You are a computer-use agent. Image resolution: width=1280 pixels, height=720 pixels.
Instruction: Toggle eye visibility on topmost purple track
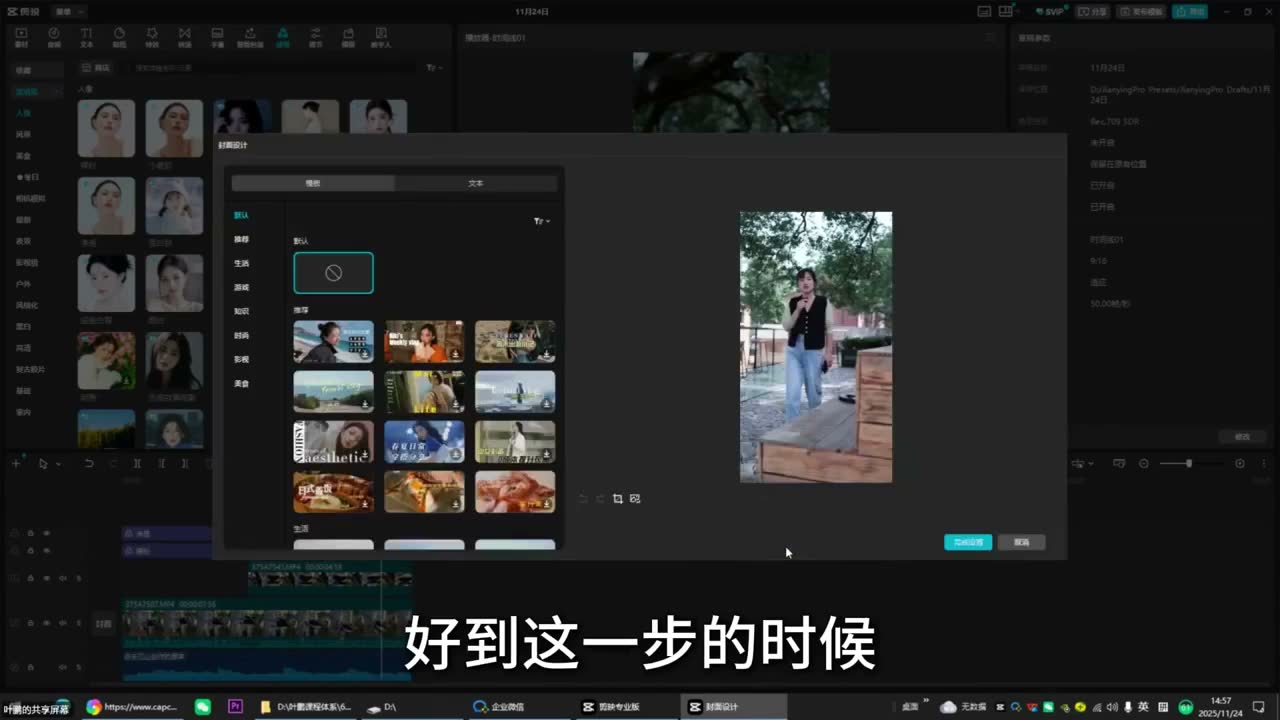point(46,533)
